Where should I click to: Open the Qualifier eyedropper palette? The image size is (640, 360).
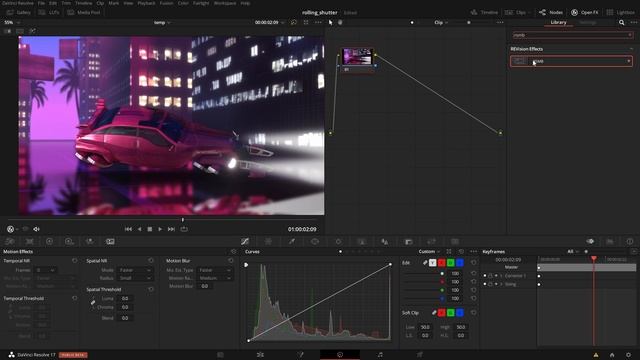[292, 242]
